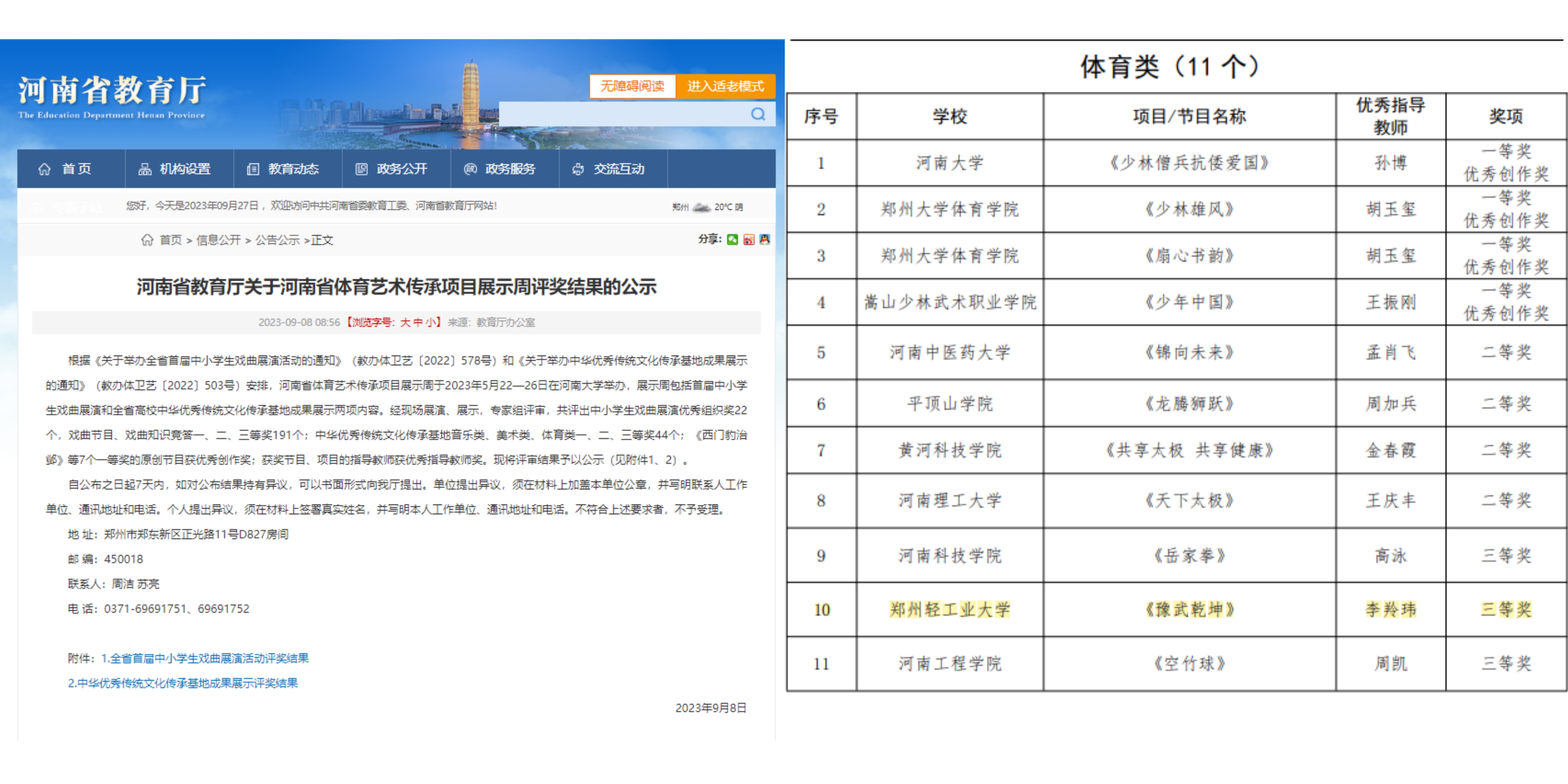
Task: Share the article via Weibo icon
Action: pos(749,239)
